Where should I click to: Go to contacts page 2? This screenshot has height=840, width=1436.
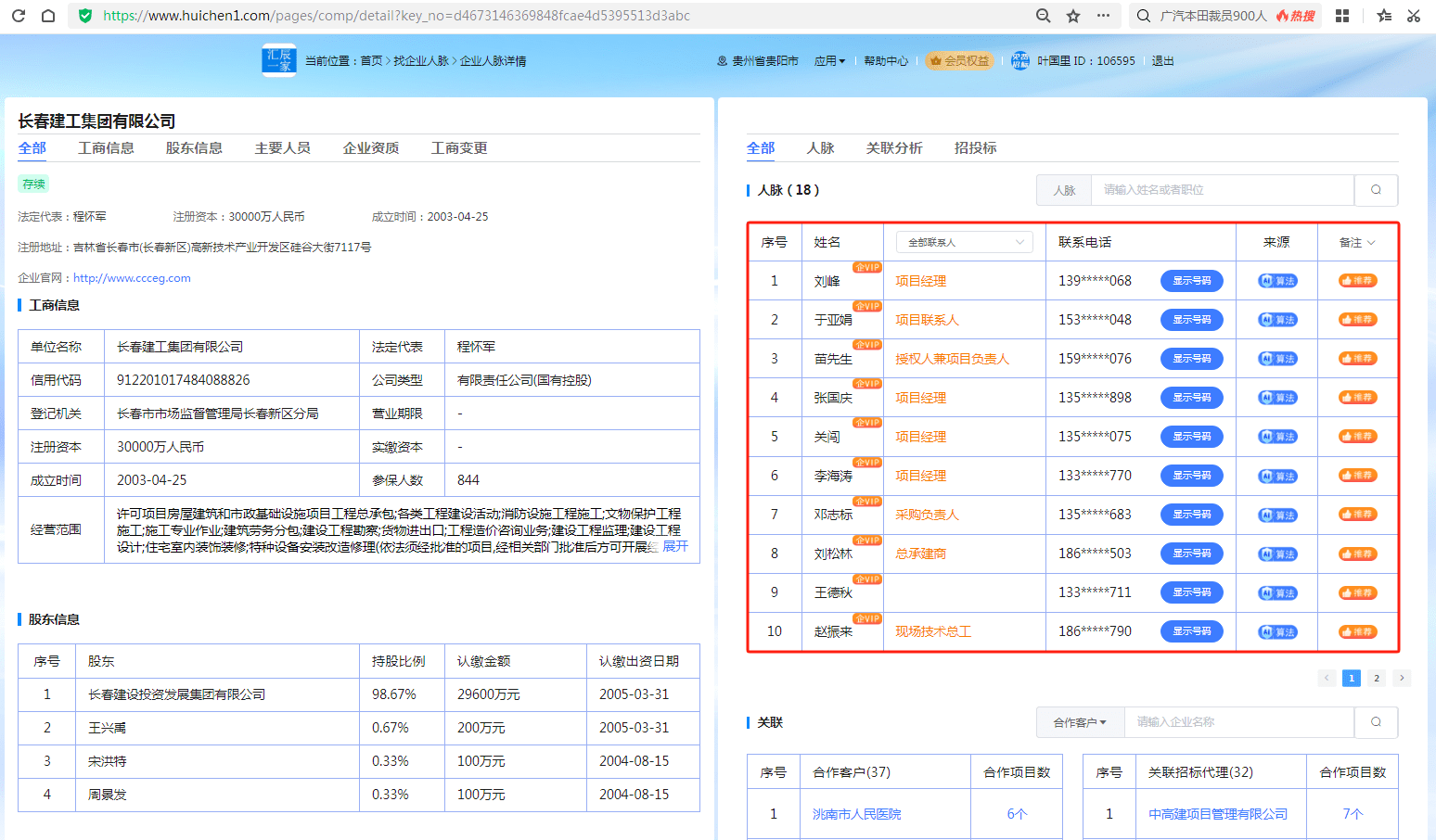tap(1377, 678)
